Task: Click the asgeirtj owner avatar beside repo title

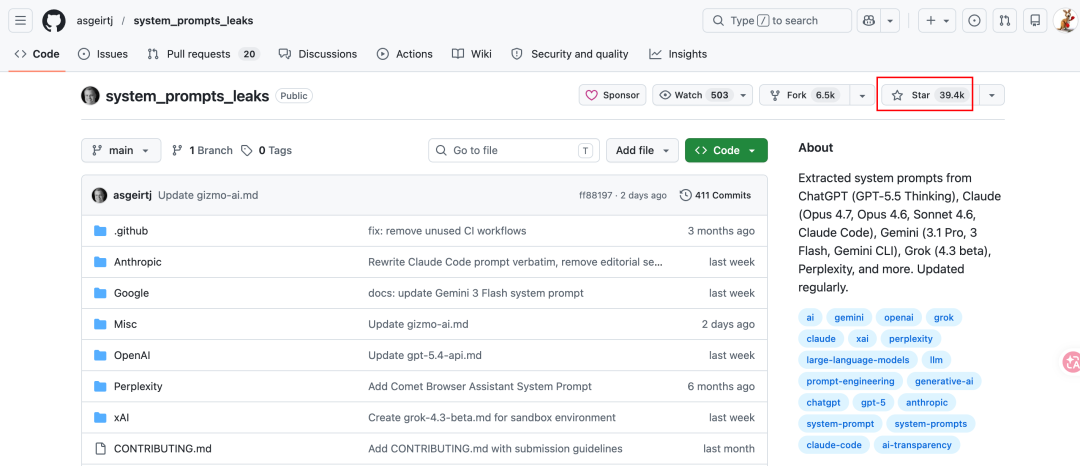Action: click(x=90, y=96)
